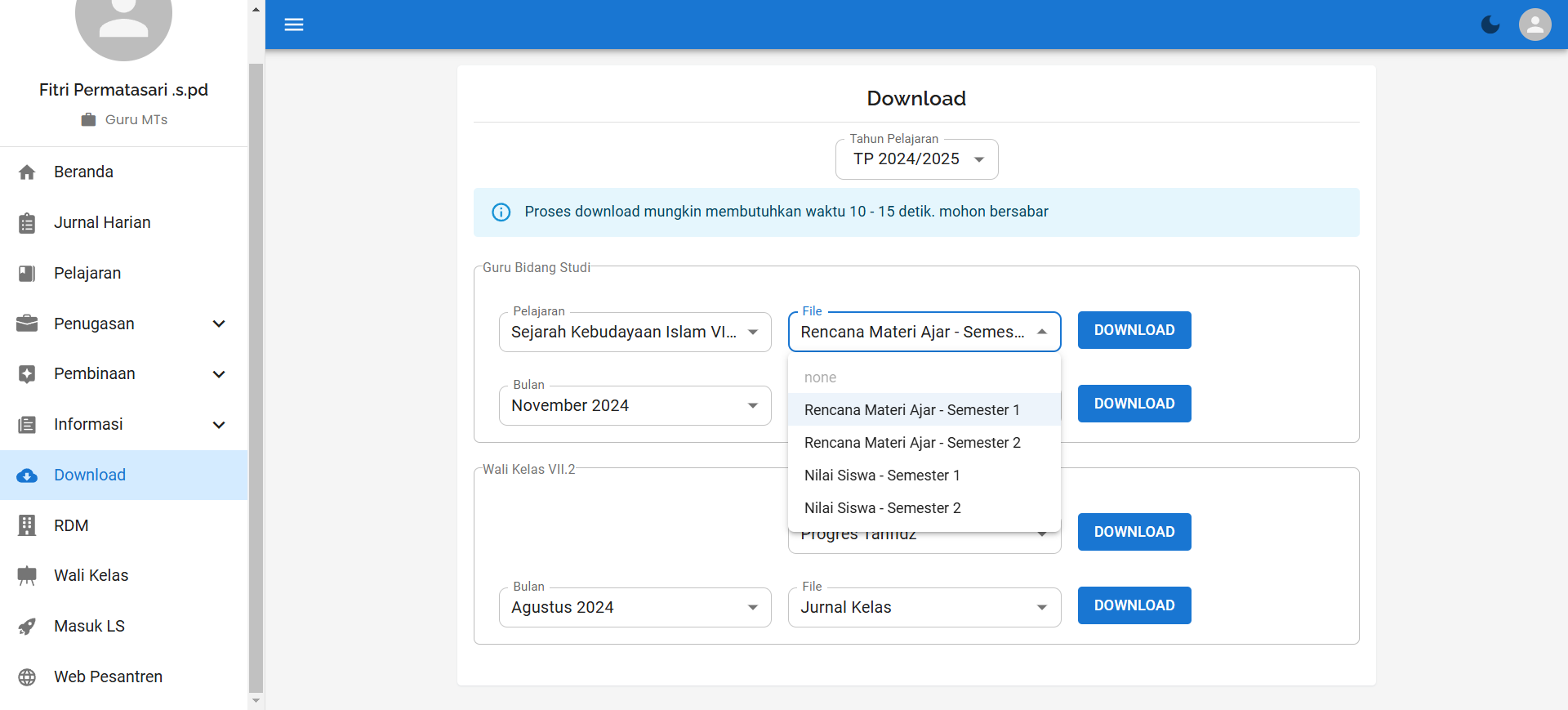Viewport: 1568px width, 710px height.
Task: Click the sidebar vertical scrollbar thumb
Action: tap(256, 377)
